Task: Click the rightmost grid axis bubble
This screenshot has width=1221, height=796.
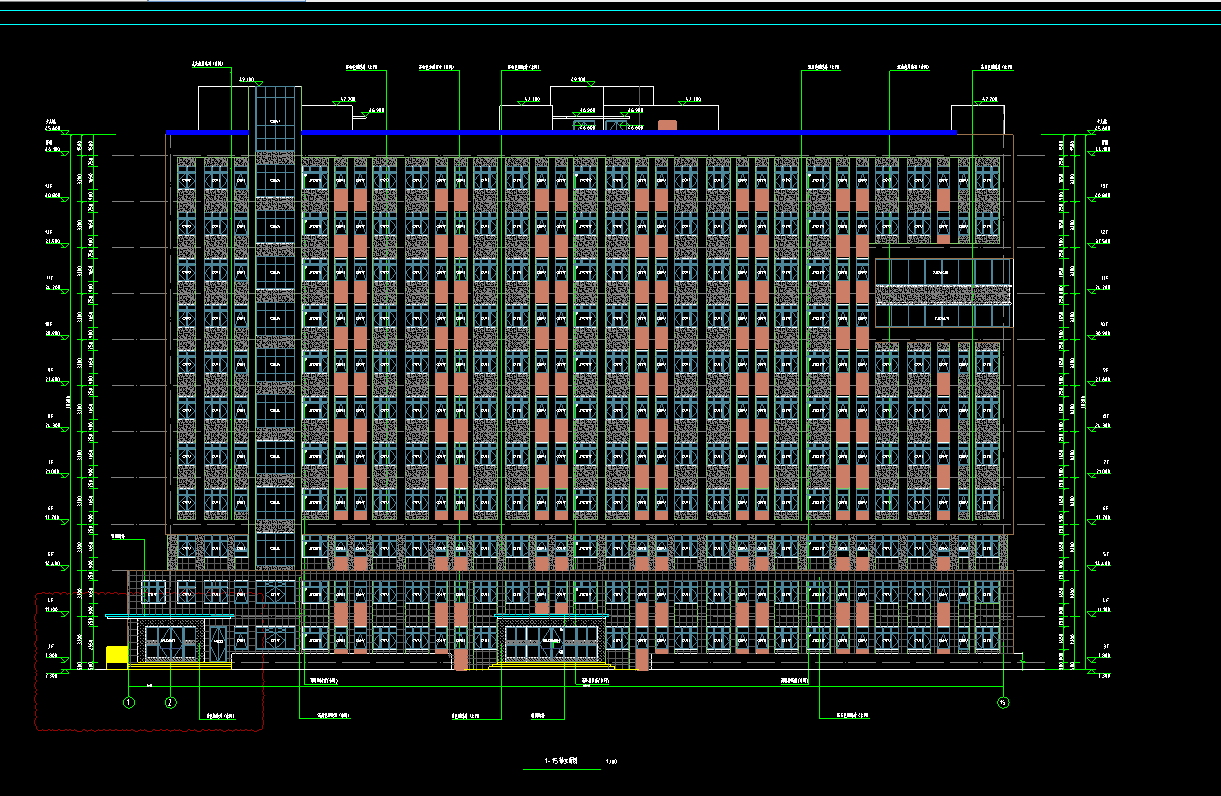Action: 1003,703
